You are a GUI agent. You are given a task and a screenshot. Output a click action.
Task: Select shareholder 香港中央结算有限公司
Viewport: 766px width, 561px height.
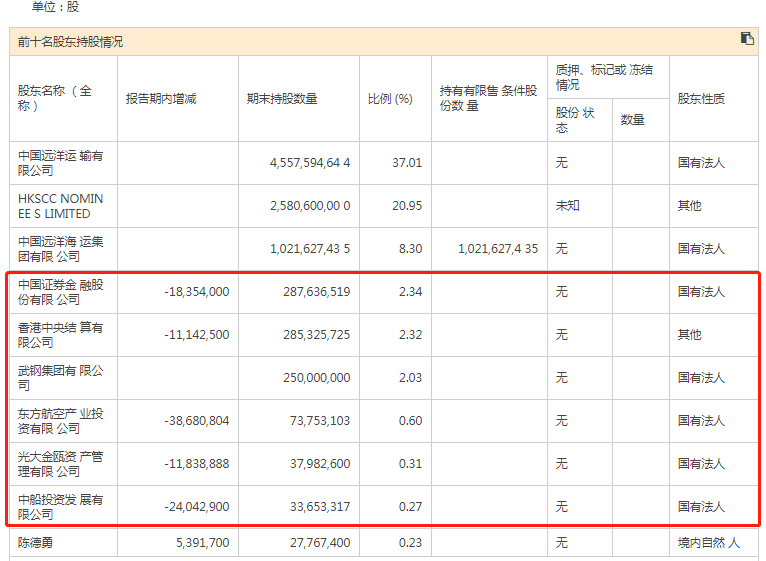(x=61, y=335)
